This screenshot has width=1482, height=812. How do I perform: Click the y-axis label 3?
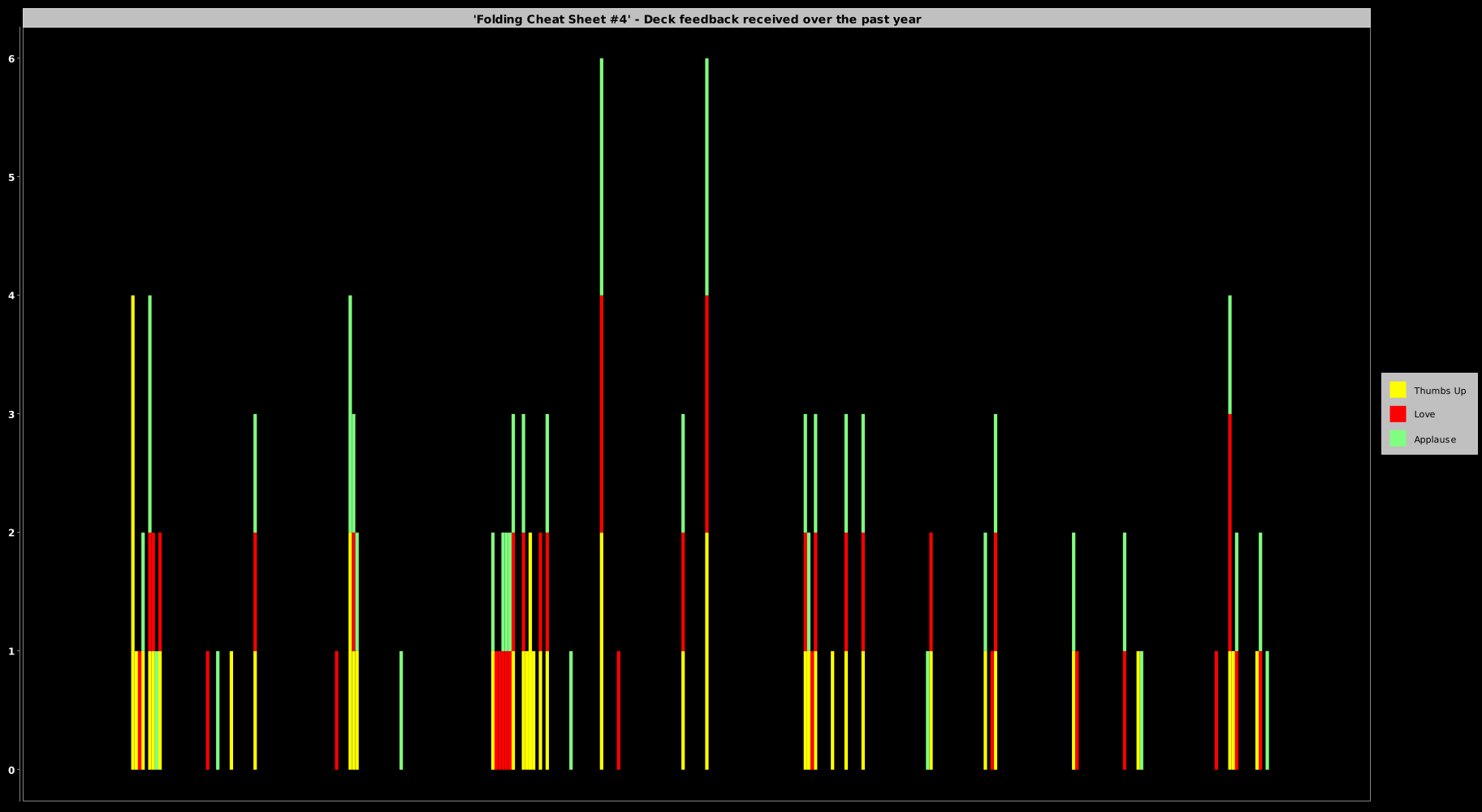point(12,414)
